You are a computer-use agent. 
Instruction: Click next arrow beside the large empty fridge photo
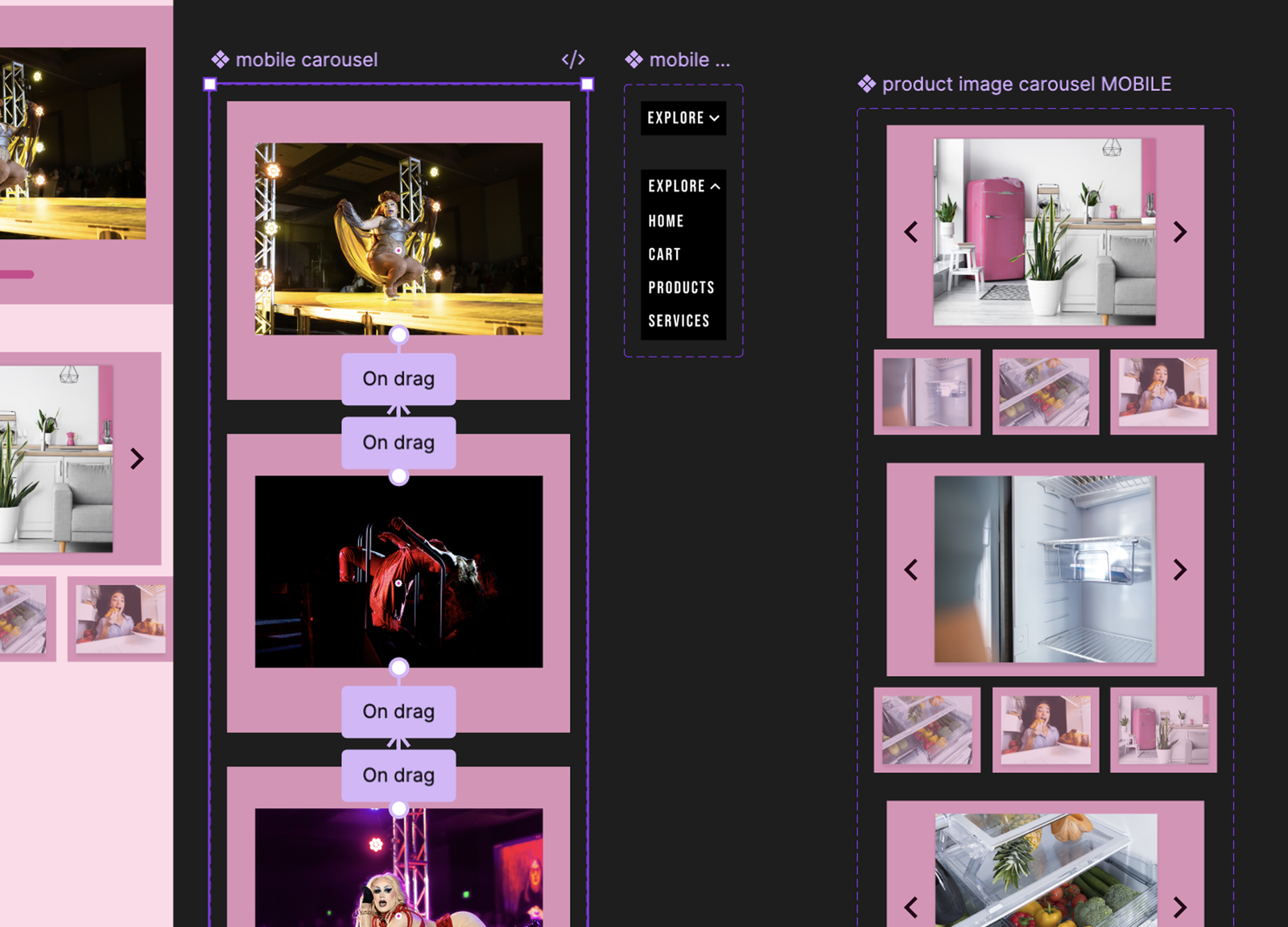tap(1179, 571)
